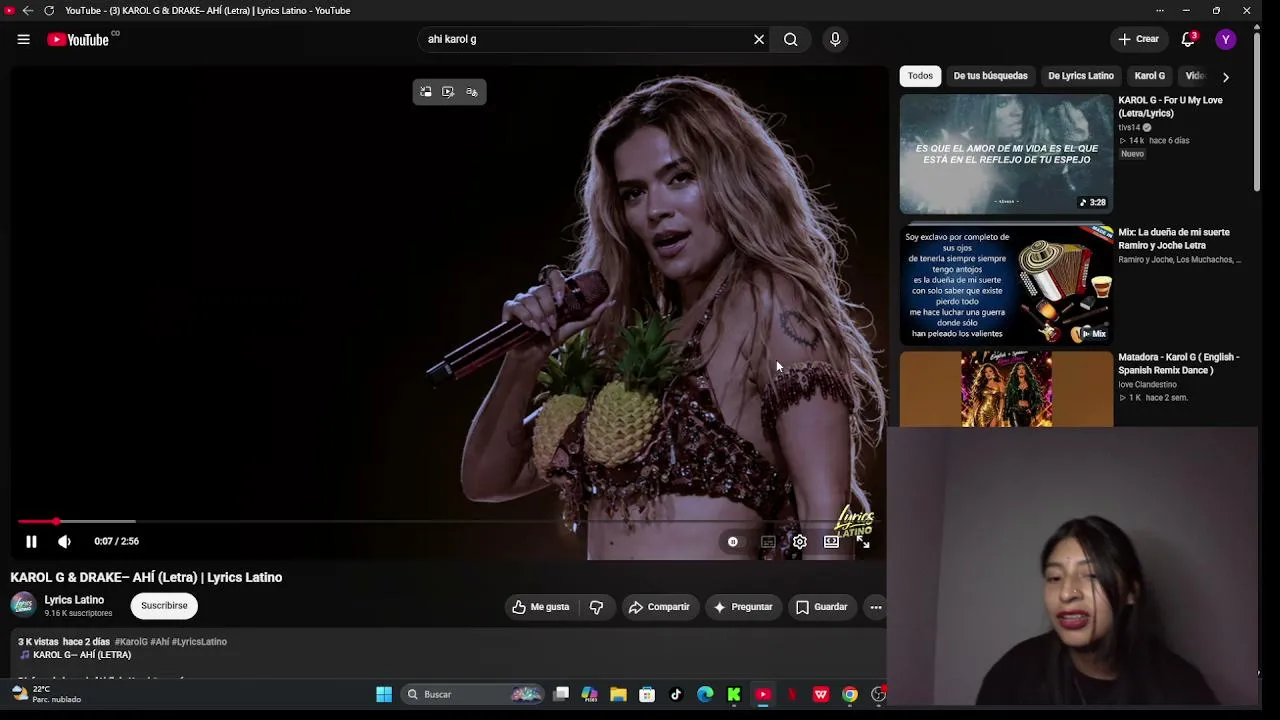Open the browser three-dot menu
The height and width of the screenshot is (720, 1280).
[1160, 10]
